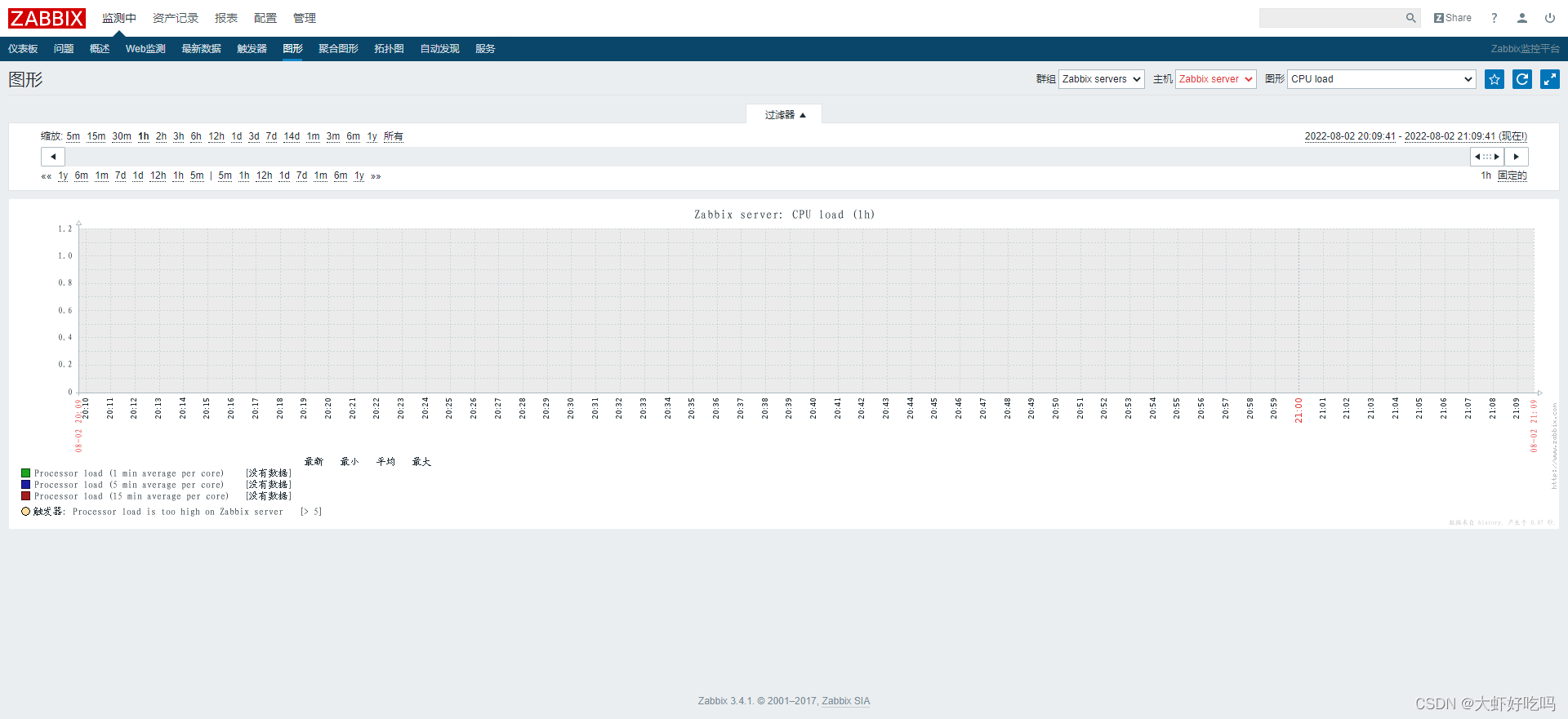Click the power logout icon
1568x719 pixels.
[x=1550, y=18]
